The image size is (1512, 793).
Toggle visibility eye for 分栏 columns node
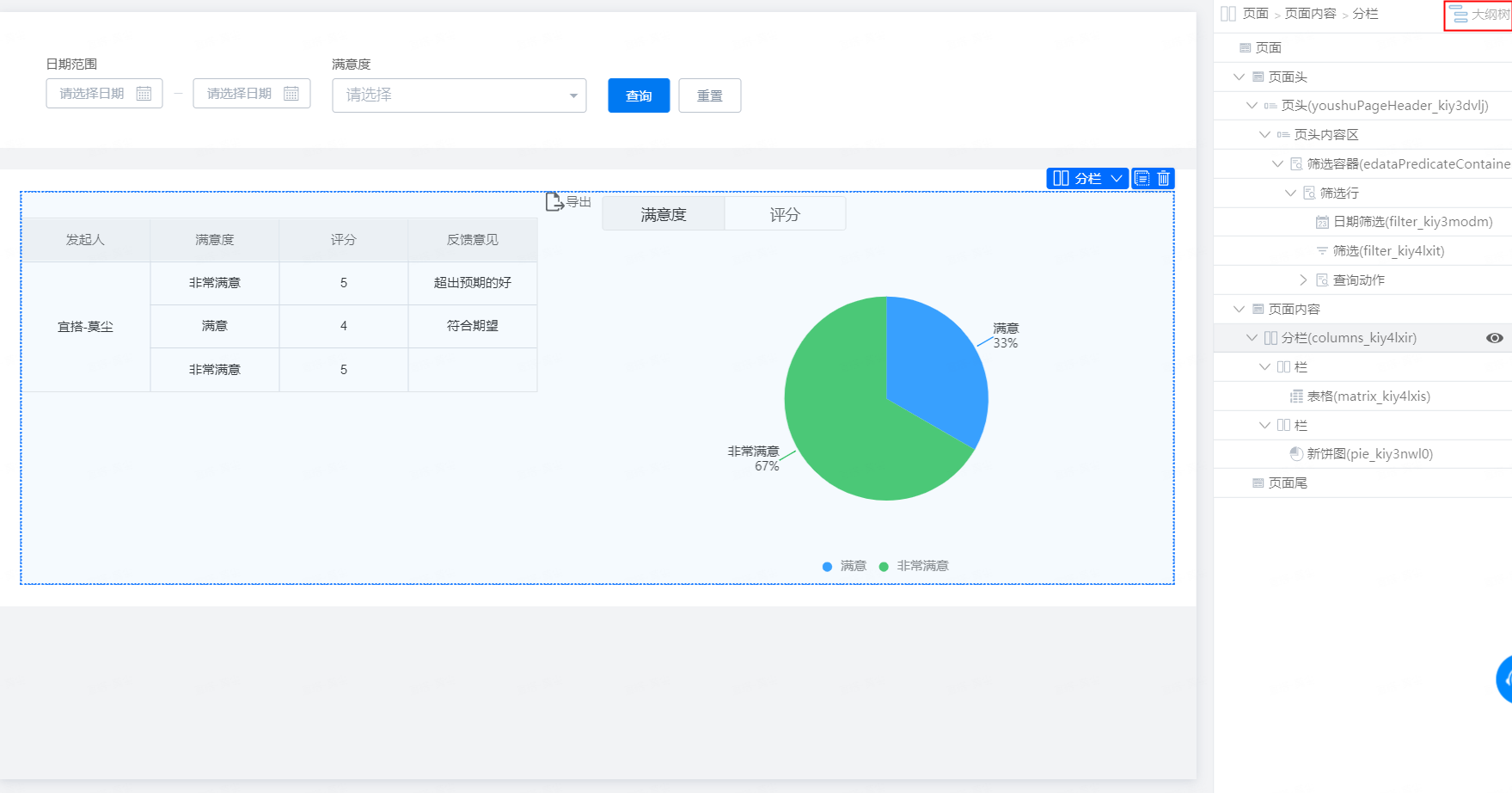coord(1495,338)
